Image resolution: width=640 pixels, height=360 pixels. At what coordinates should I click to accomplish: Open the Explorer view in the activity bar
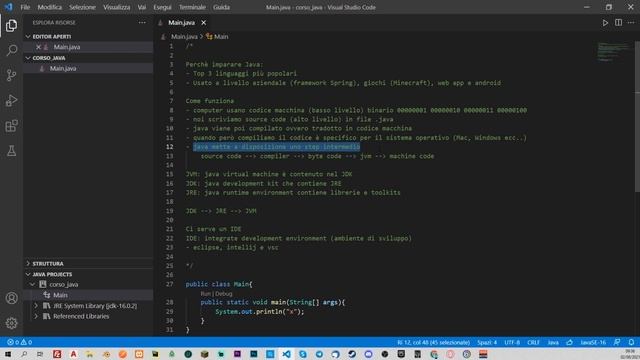click(x=11, y=26)
